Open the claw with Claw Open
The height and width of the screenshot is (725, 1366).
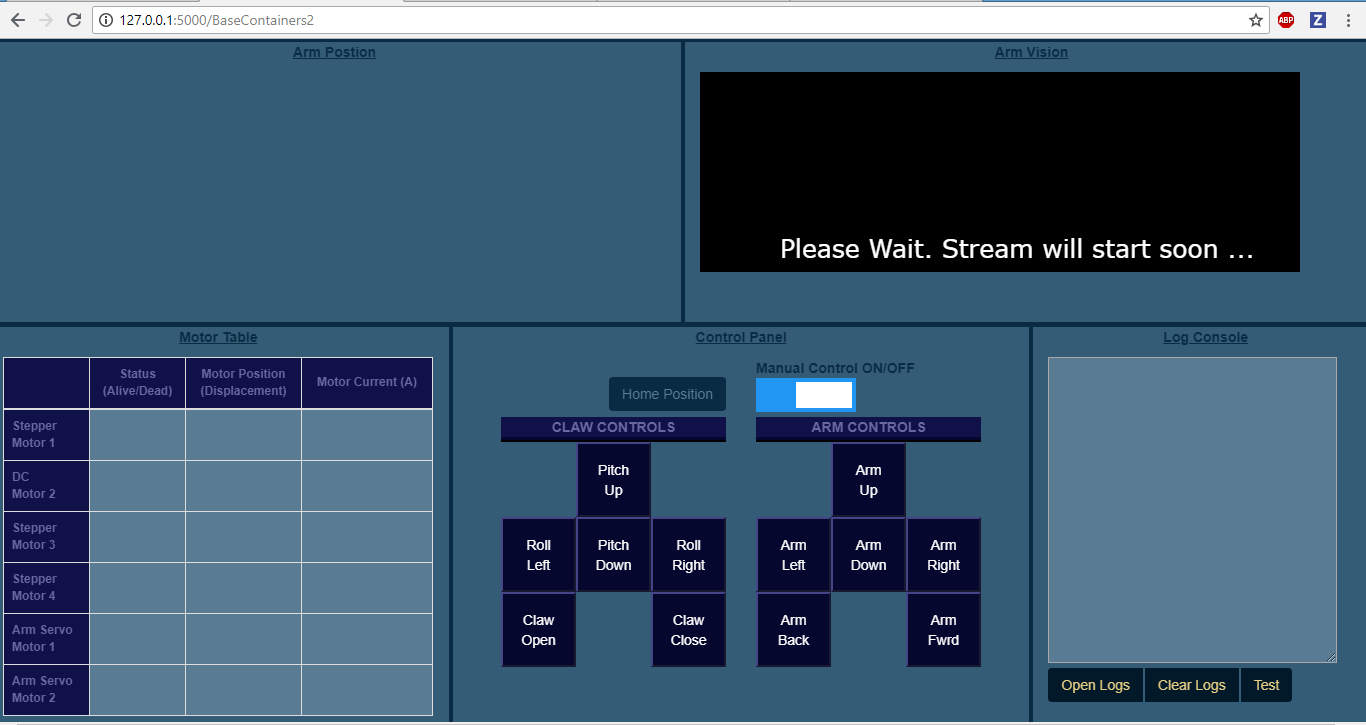[x=538, y=629]
